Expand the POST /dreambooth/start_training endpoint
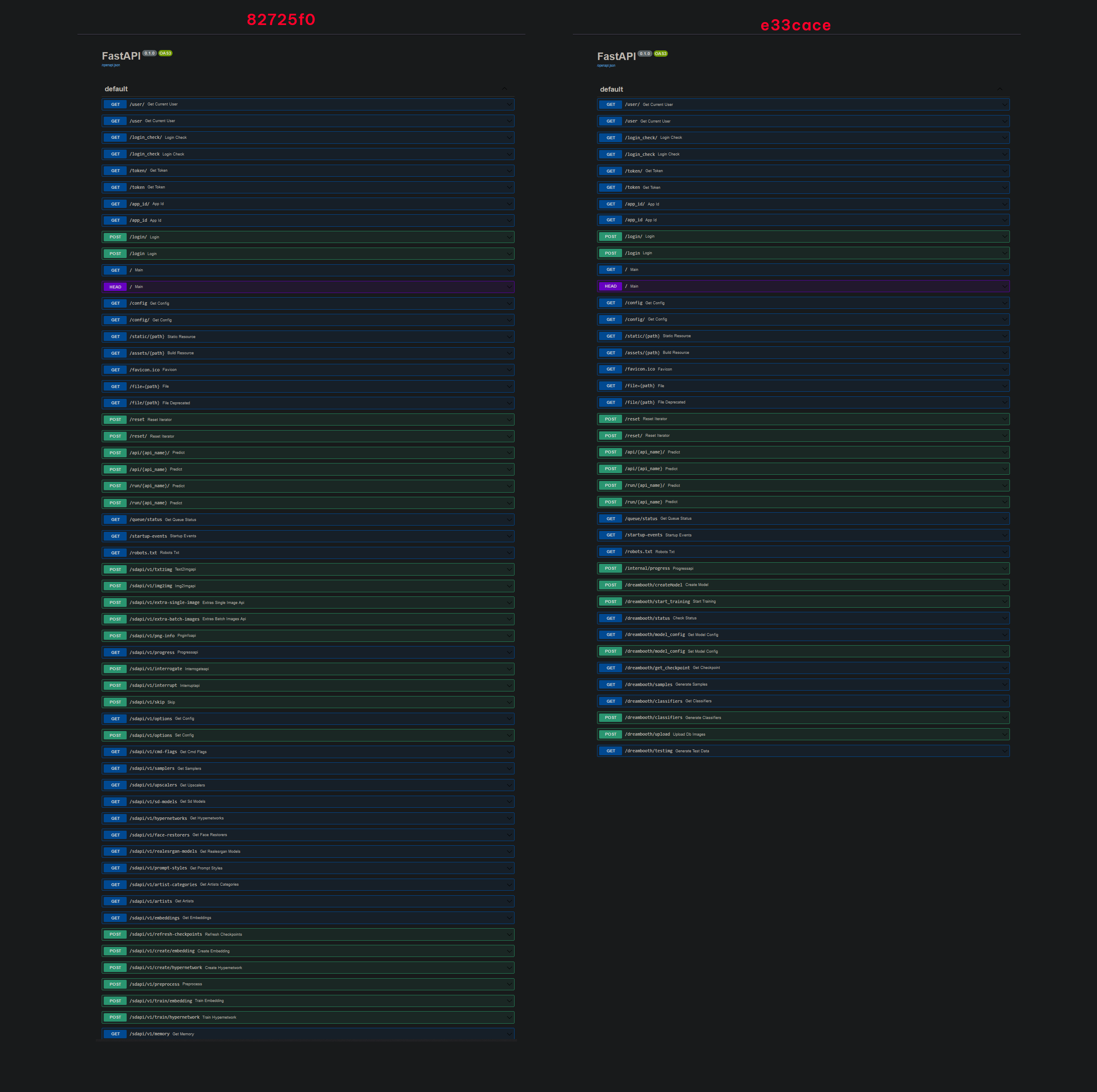The width and height of the screenshot is (1097, 1092). pos(1005,601)
